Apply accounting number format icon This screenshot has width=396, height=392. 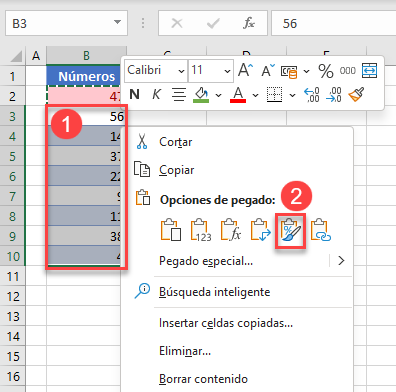289,71
